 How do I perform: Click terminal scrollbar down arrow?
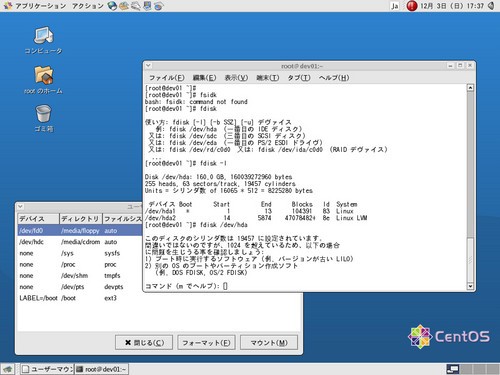470,286
